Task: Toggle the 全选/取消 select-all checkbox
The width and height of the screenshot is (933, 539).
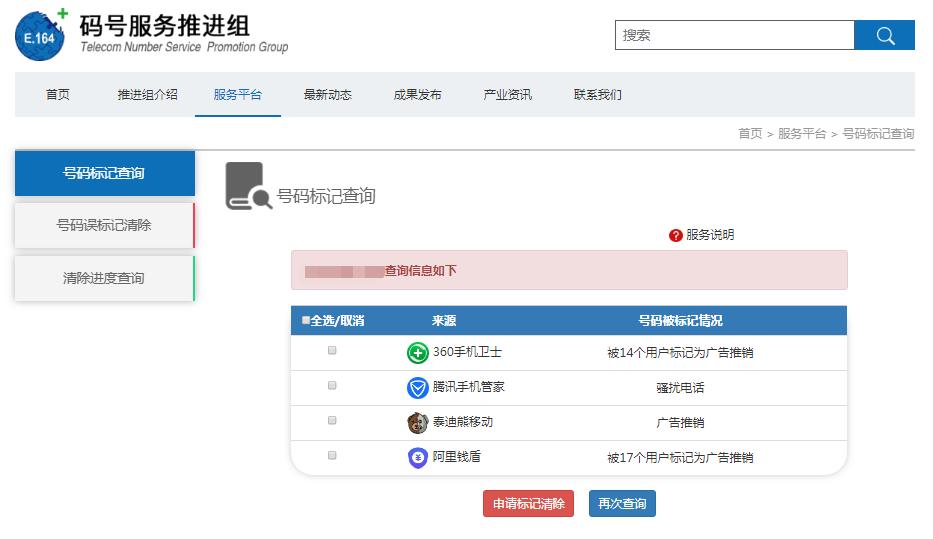Action: point(306,320)
